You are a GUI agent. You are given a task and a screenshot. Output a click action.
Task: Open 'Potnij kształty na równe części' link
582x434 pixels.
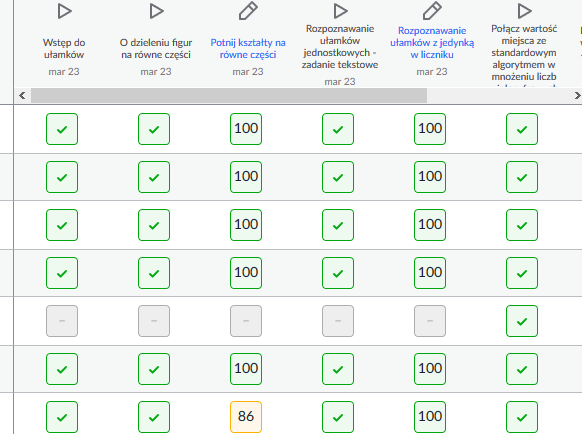248,49
